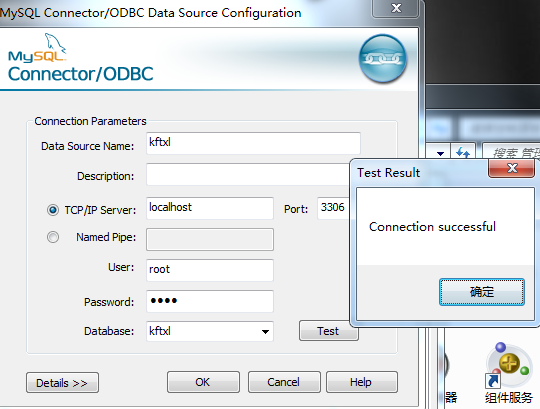Select the Named Pipe radio button

point(53,237)
